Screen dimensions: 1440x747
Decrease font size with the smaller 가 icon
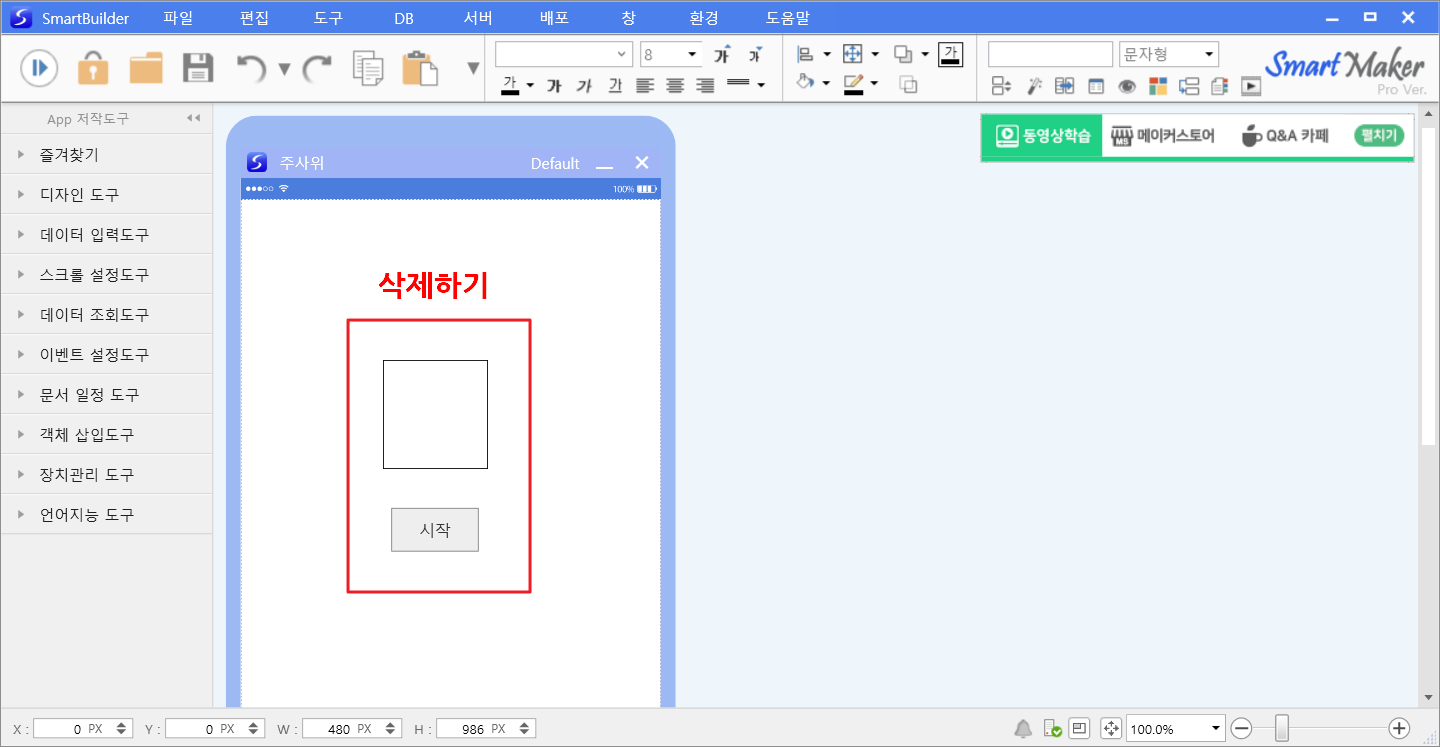(x=755, y=54)
